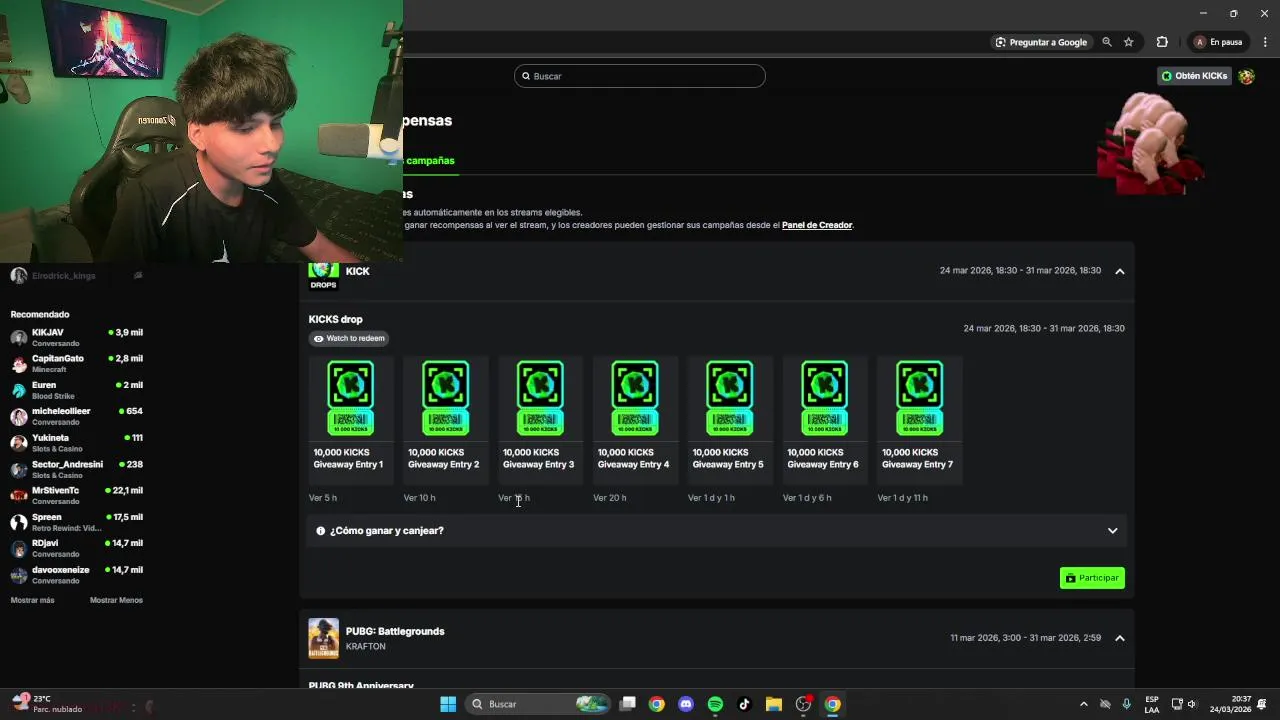Click the '22,1 mil' viewer count

(124, 491)
